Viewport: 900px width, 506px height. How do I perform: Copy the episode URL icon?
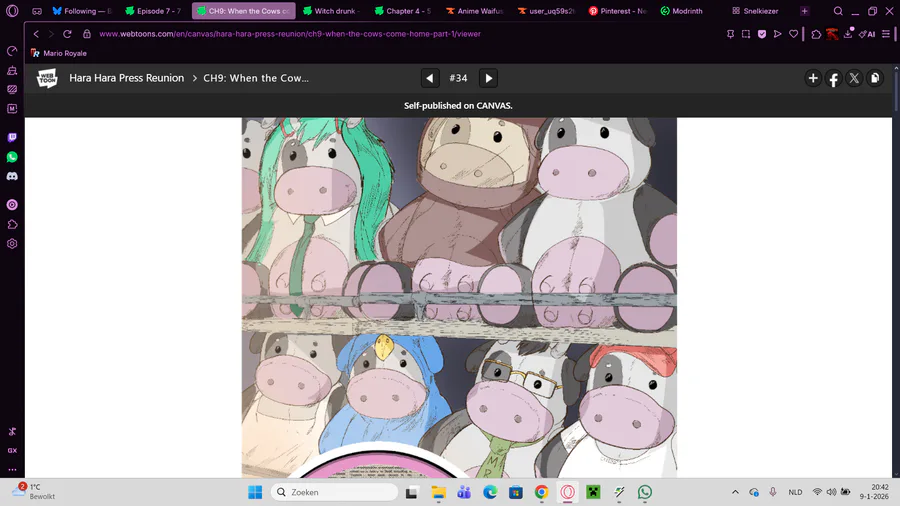tap(875, 78)
